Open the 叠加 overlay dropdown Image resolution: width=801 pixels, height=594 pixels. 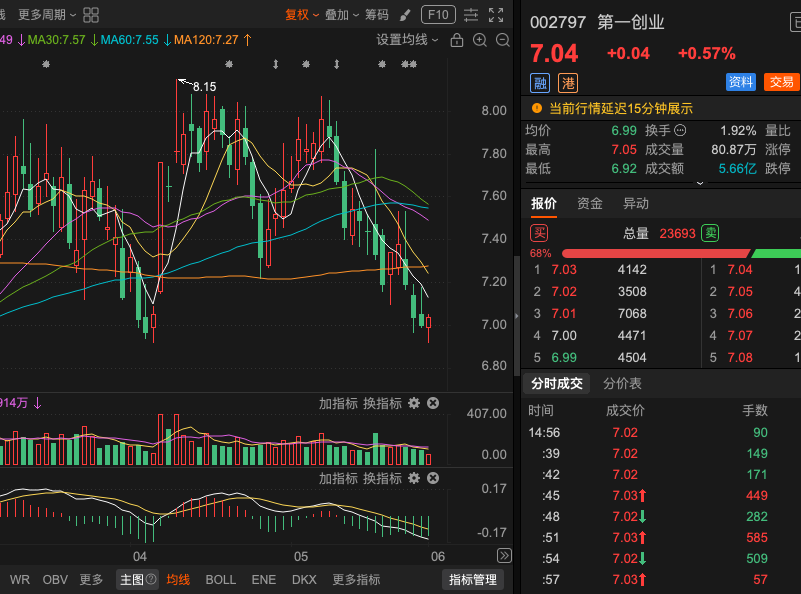click(342, 15)
